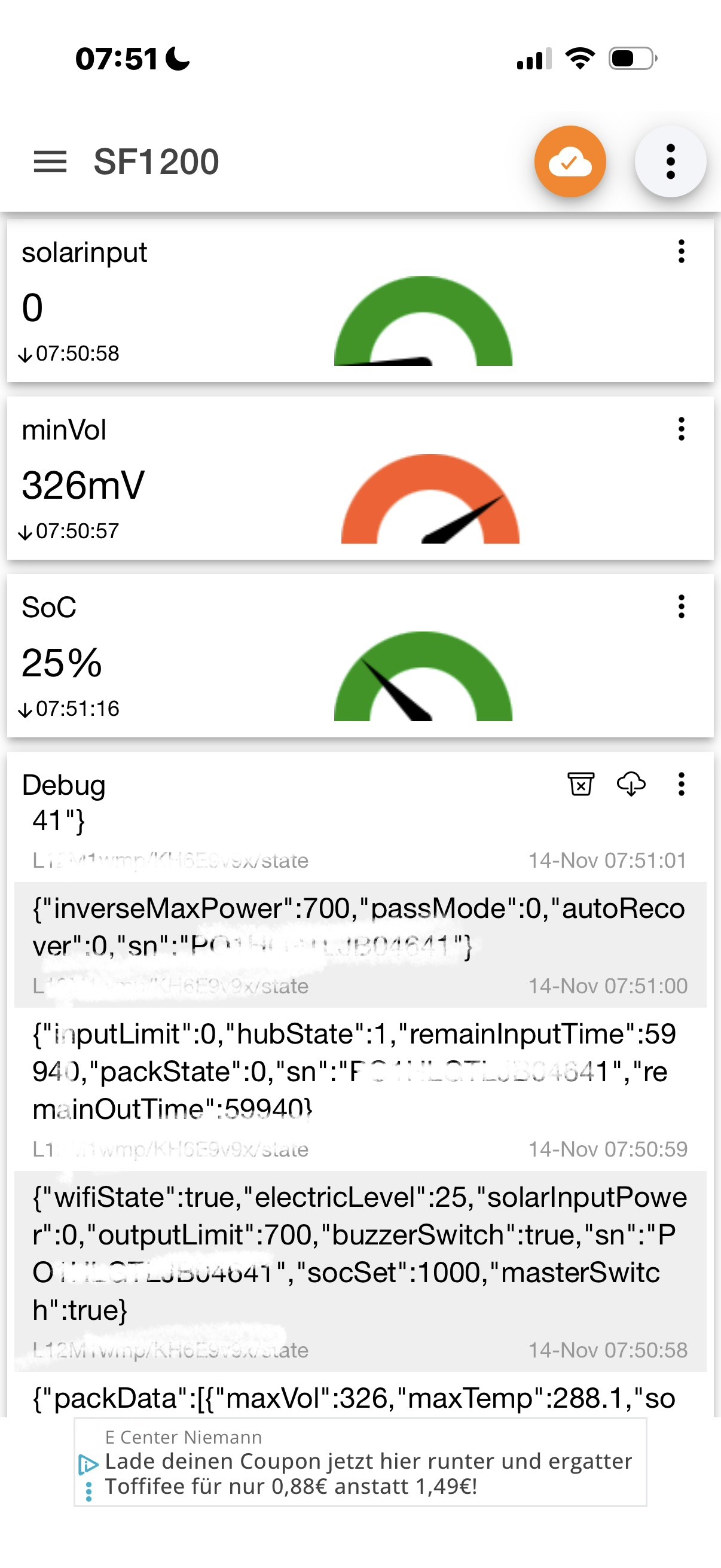Tap the SF1200 dashboard title
The width and height of the screenshot is (721, 1568).
157,162
